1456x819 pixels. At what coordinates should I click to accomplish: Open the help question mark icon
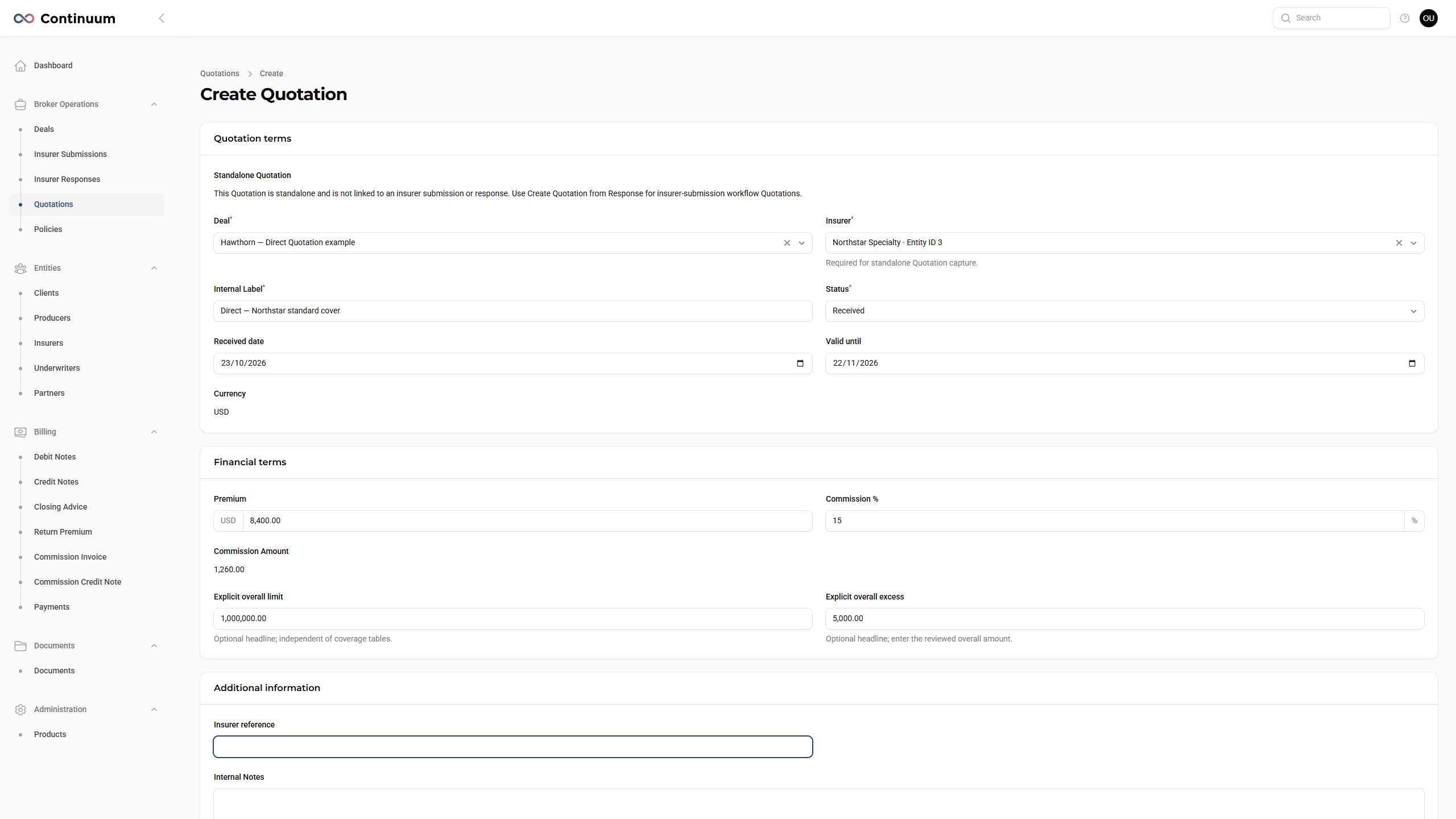click(1405, 18)
